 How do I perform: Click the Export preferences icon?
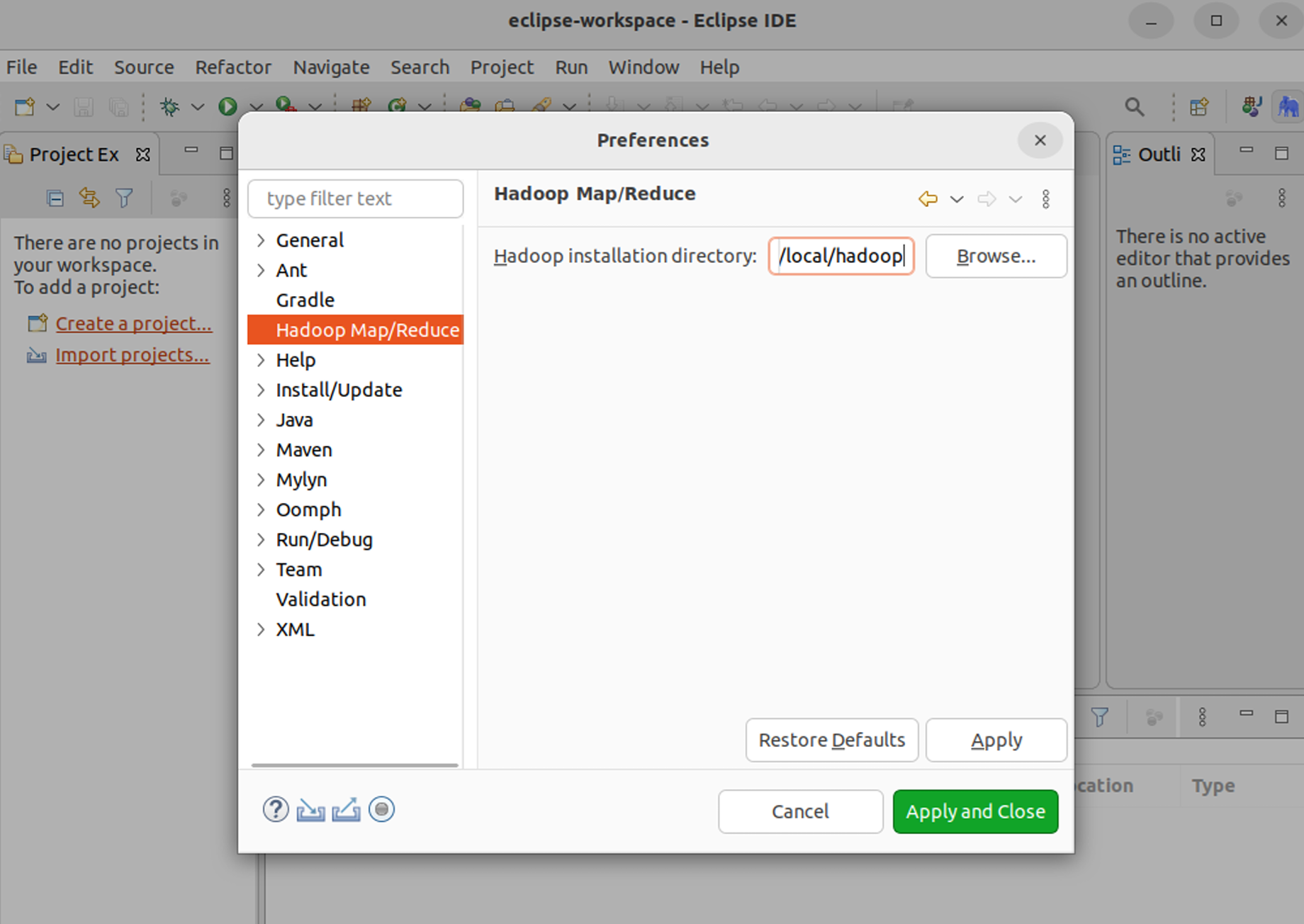[x=346, y=809]
